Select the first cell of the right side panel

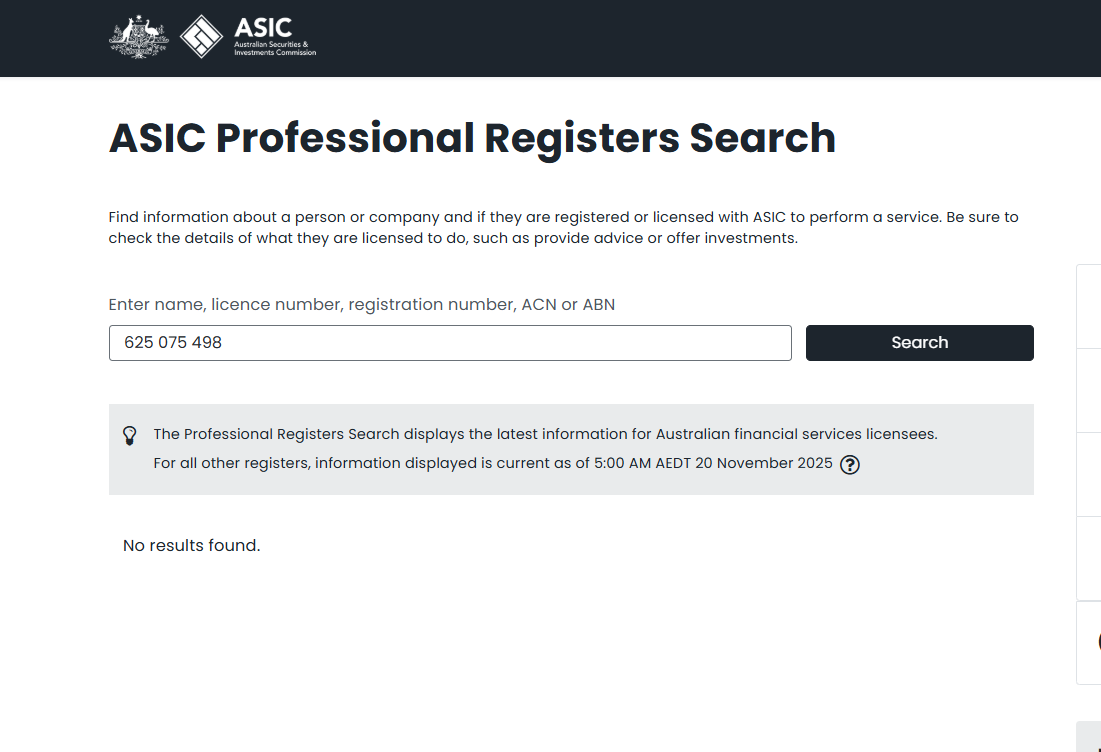click(1089, 306)
